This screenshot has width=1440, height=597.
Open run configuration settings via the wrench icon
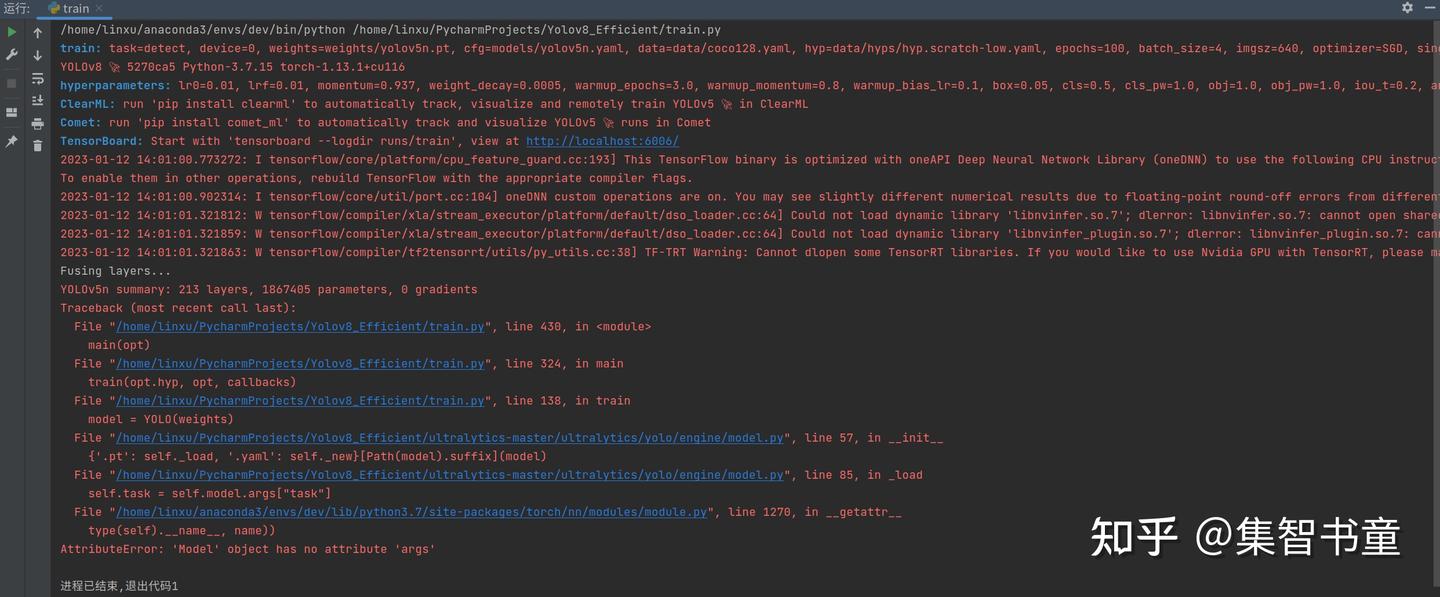pos(12,55)
